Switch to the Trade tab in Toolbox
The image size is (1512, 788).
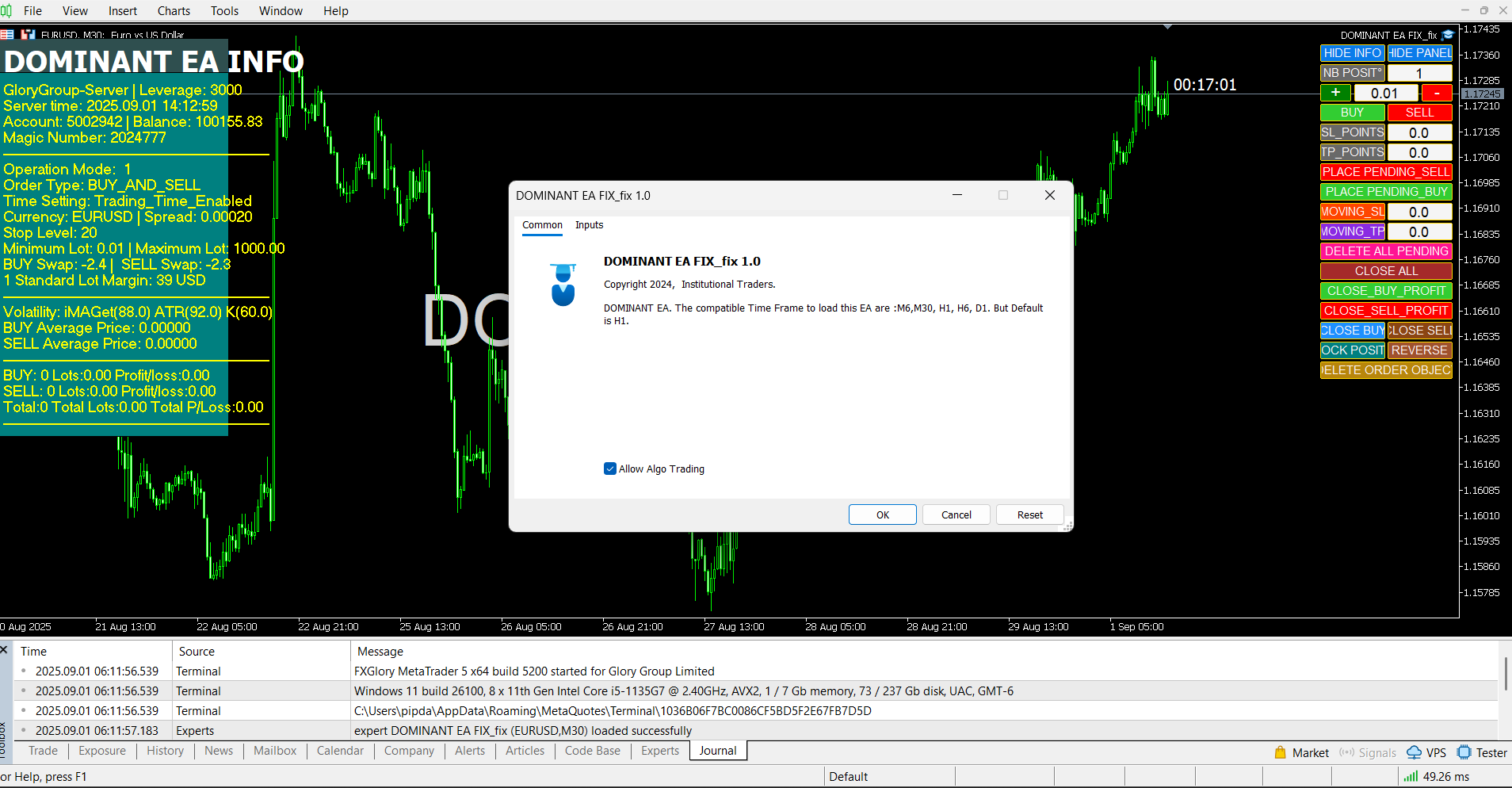[x=43, y=751]
